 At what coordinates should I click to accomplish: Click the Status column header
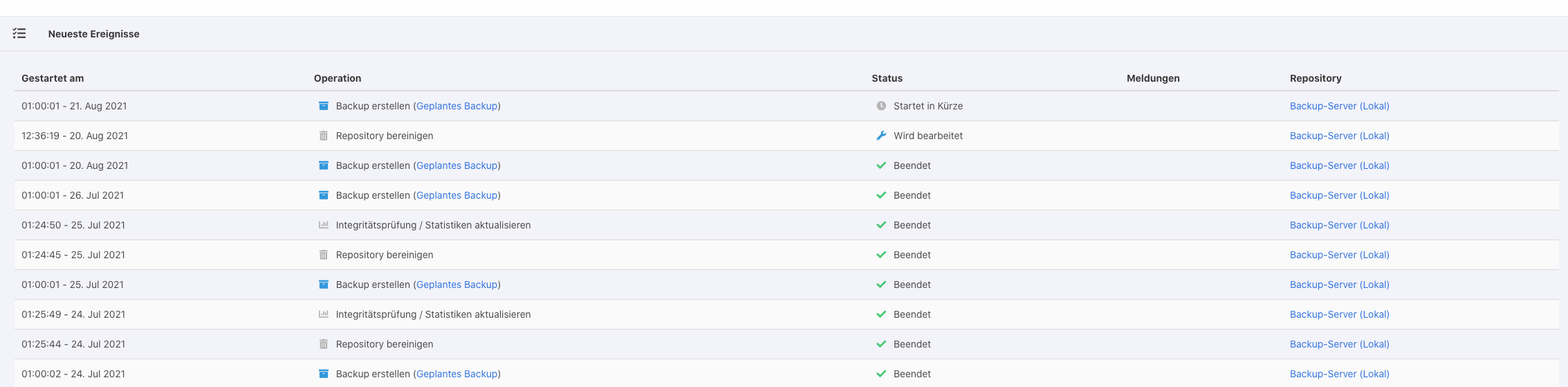(x=887, y=78)
